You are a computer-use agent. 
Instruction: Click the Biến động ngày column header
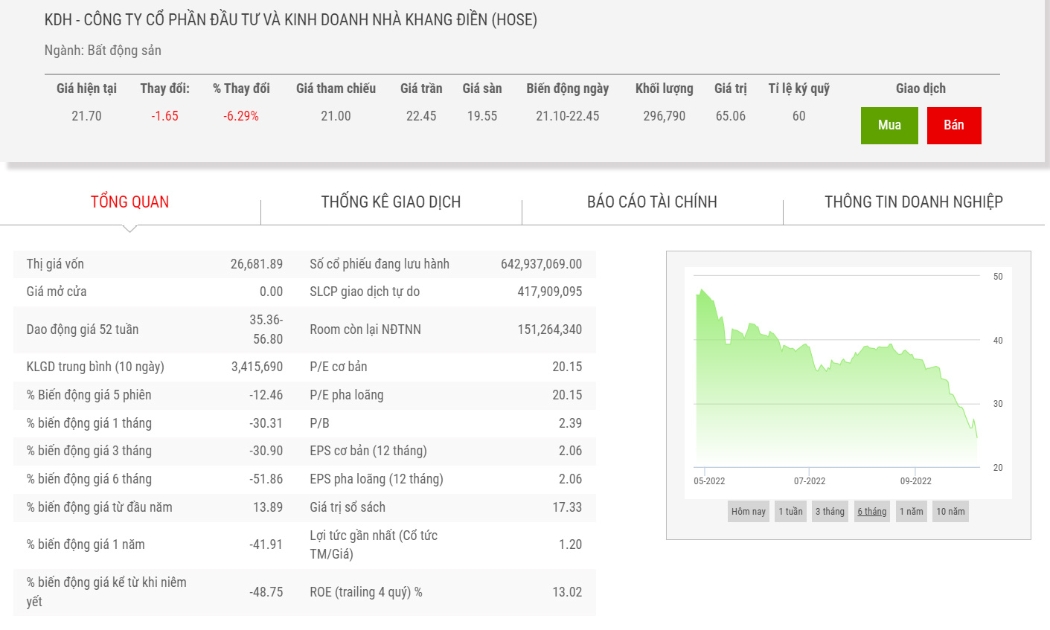(567, 88)
